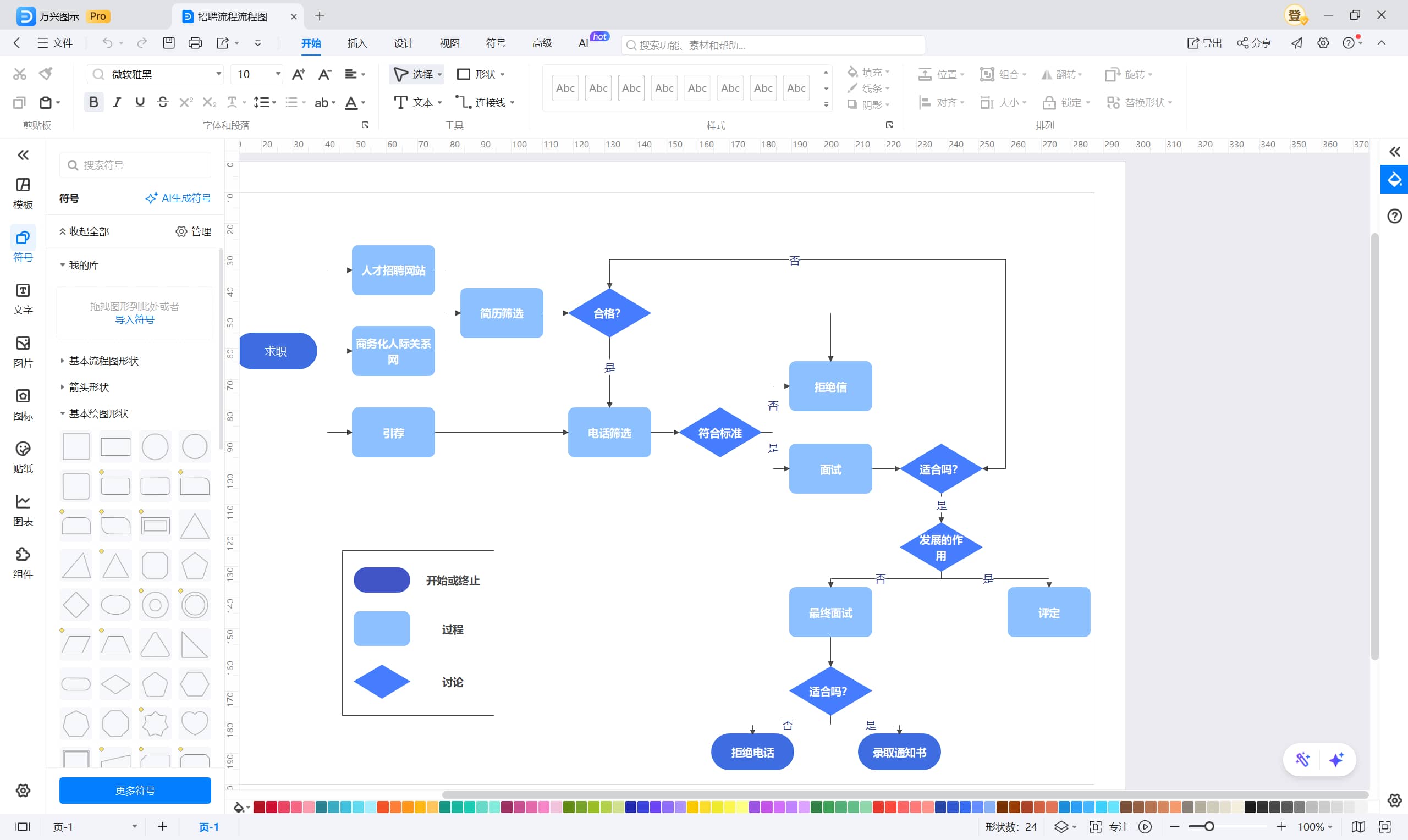Toggle Underline formatting
This screenshot has height=840, width=1408.
pyautogui.click(x=140, y=102)
